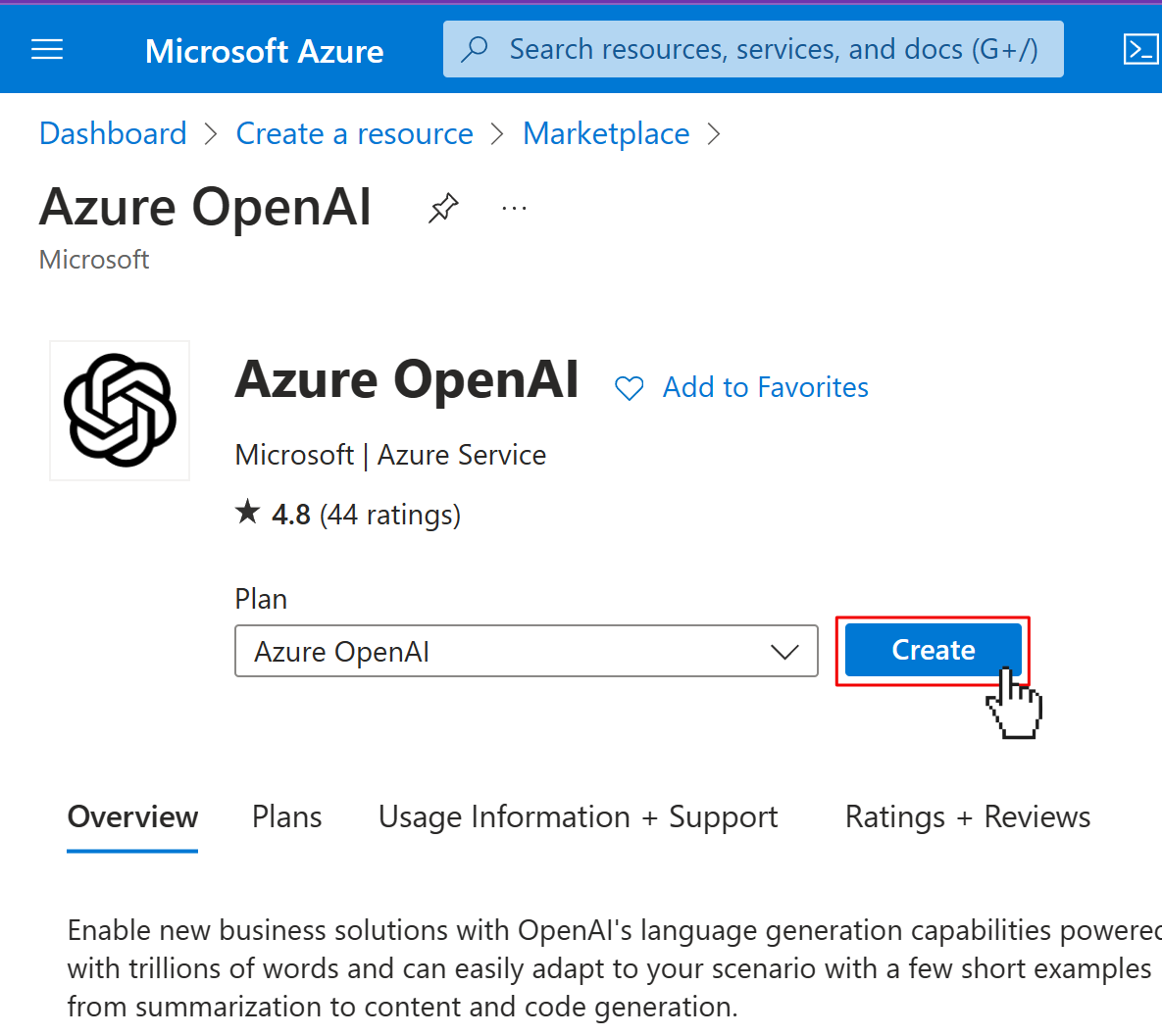Click the Azure OpenAI logo thumbnail
The image size is (1162, 1036).
[x=120, y=411]
